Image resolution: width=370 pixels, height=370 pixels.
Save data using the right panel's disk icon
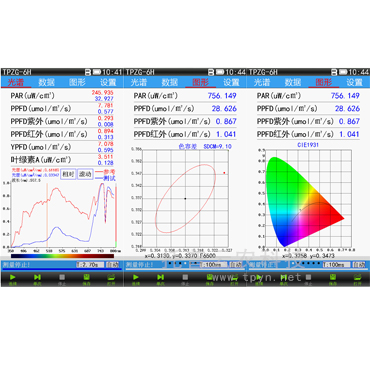coord(333,278)
